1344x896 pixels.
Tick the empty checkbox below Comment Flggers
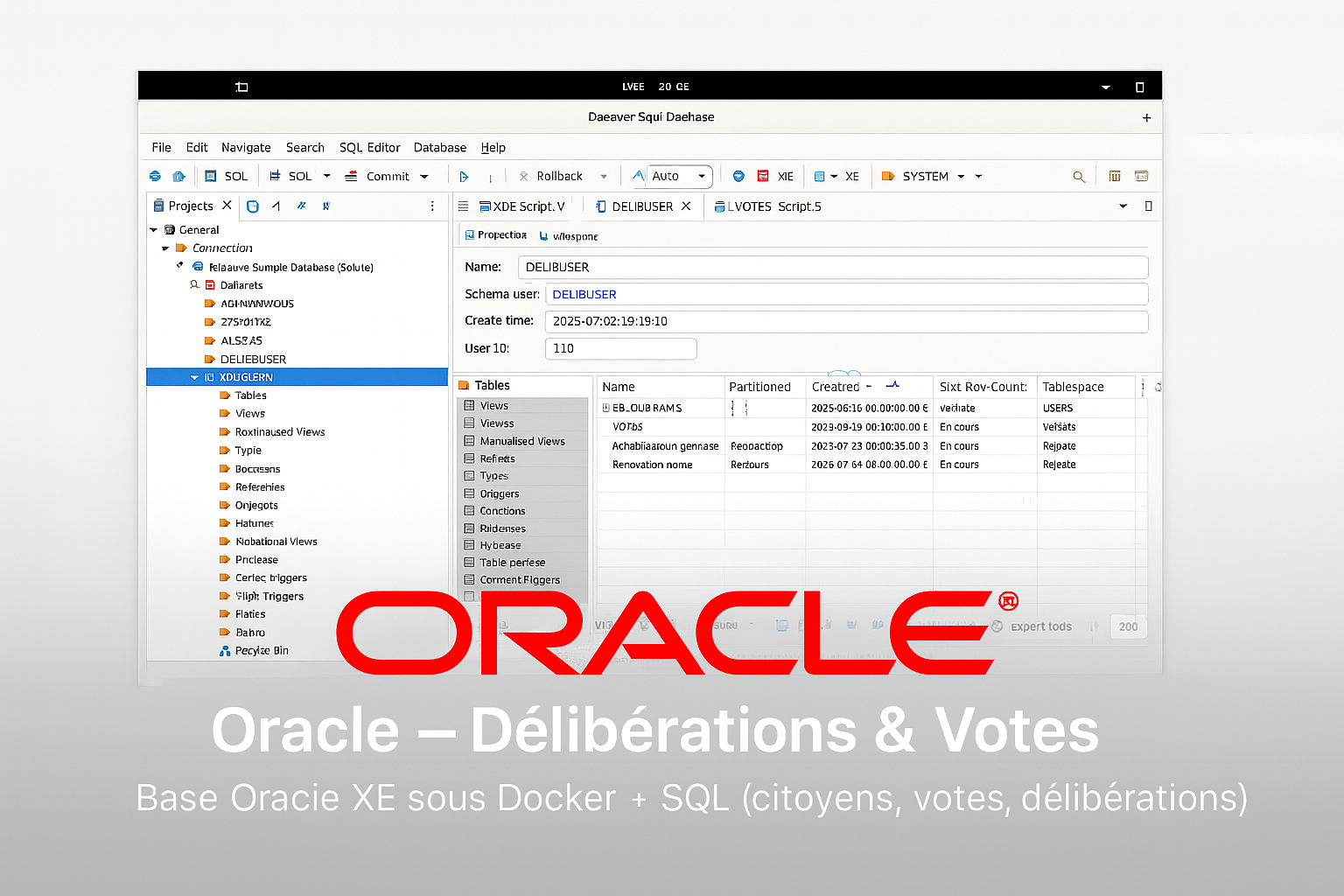pos(470,597)
